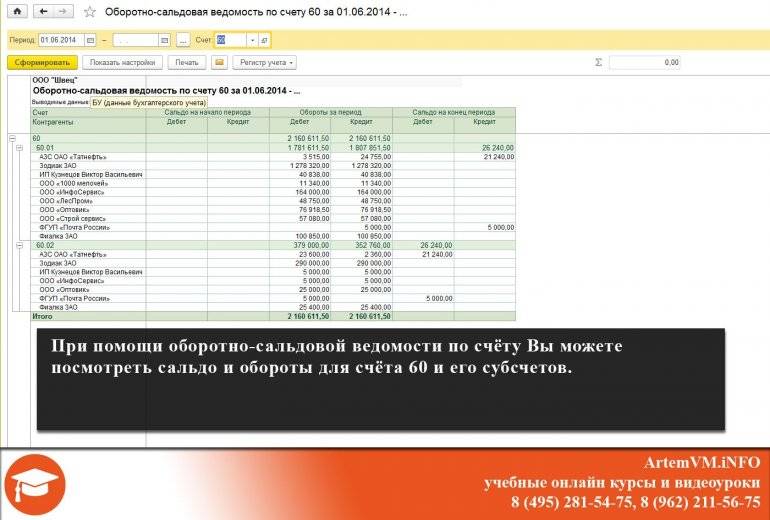Click the sum sigma icon
Viewport: 770px width, 520px height.
click(599, 62)
